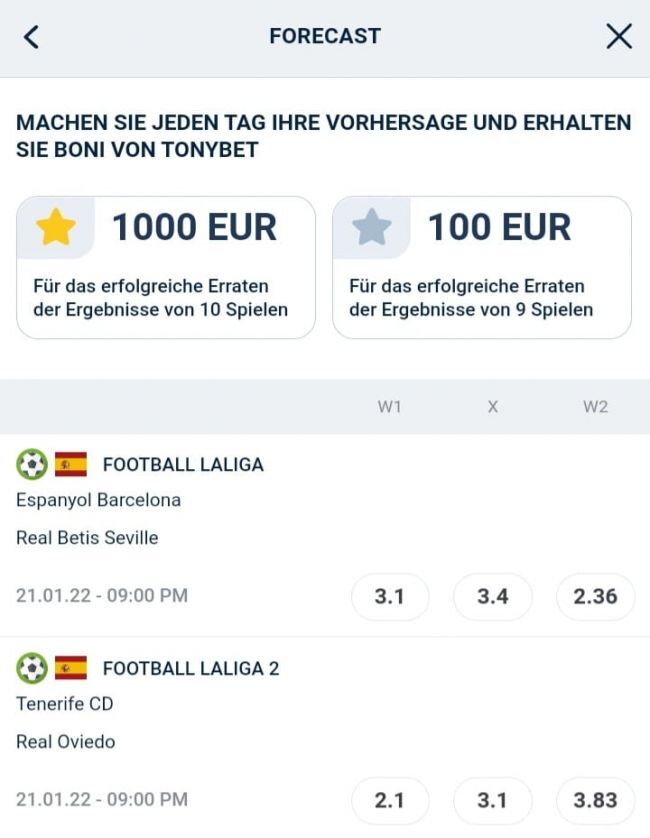This screenshot has width=650, height=838.
Task: Open the Football LaLiga 2 league heading
Action: pos(191,669)
